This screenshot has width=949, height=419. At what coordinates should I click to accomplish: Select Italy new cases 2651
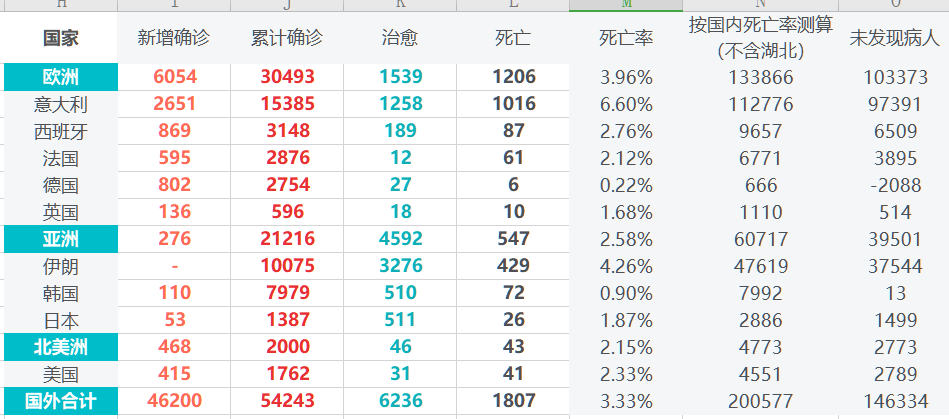point(174,104)
